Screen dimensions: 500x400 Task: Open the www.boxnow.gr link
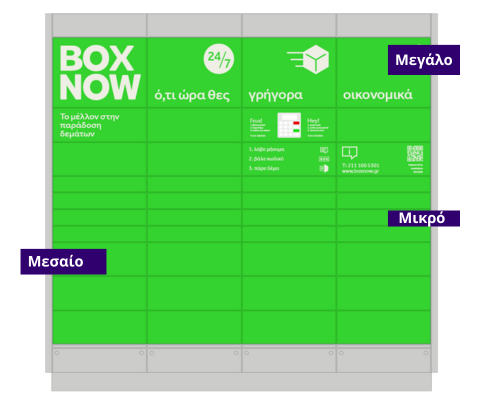coord(360,171)
